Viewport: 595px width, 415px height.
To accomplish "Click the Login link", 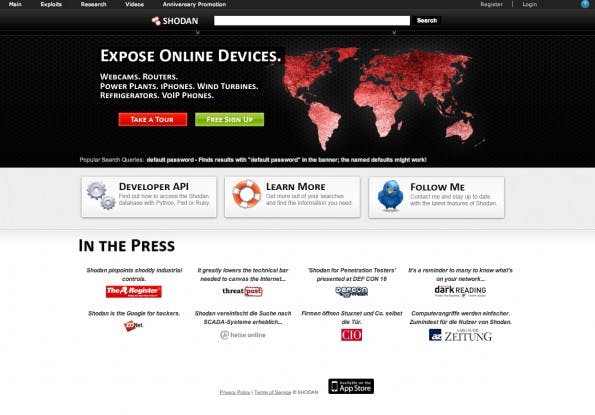I will pos(529,5).
